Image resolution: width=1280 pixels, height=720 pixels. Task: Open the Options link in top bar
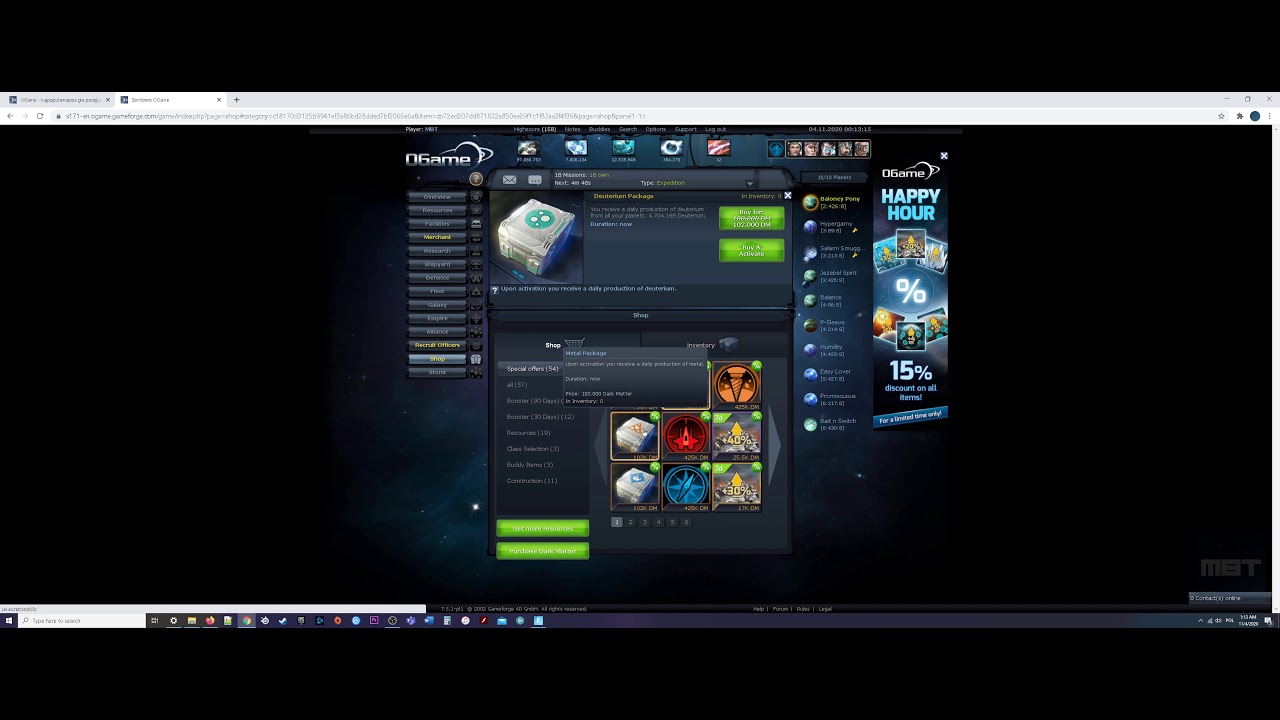[x=655, y=129]
